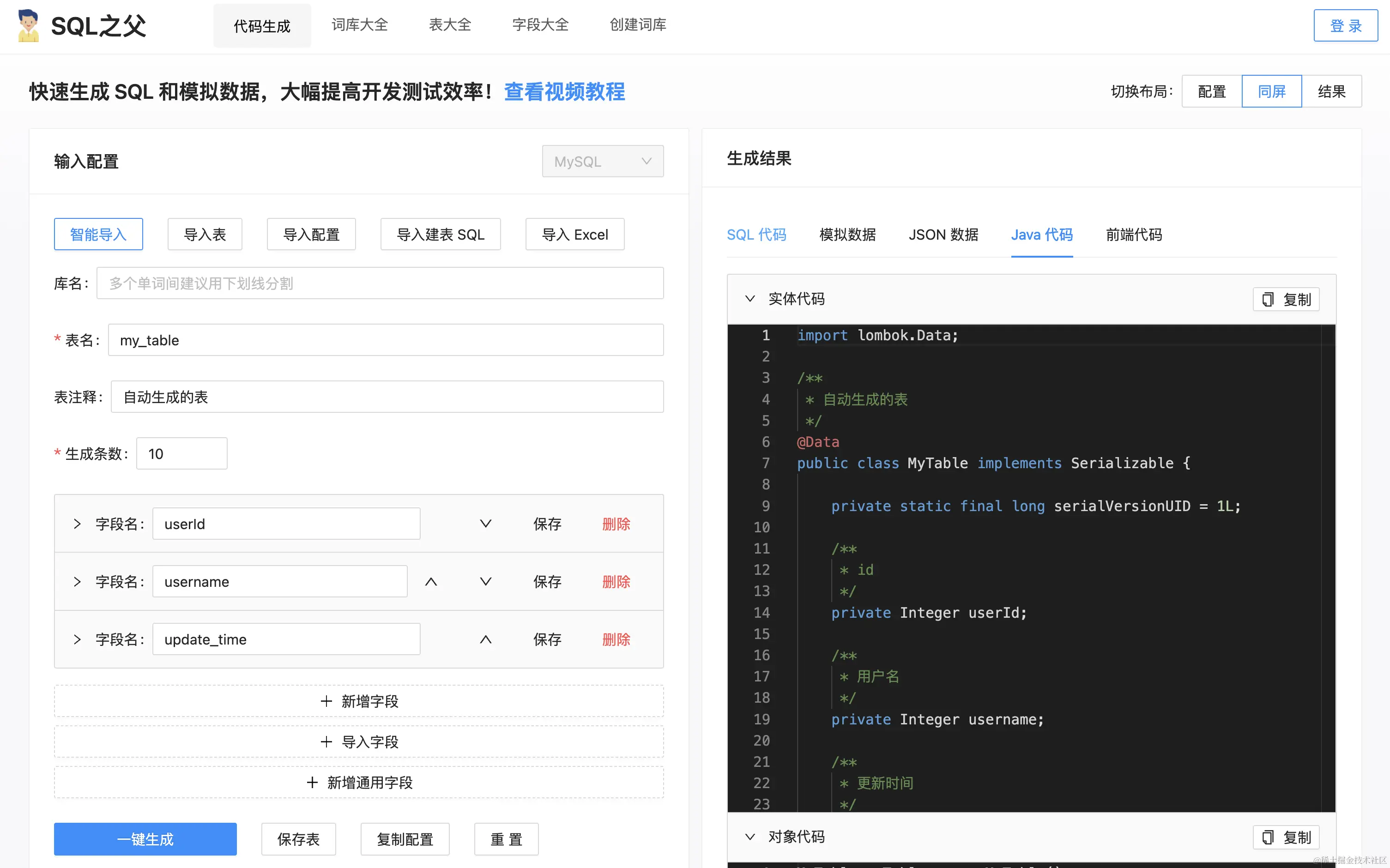Click the 库名 input field

[x=380, y=283]
